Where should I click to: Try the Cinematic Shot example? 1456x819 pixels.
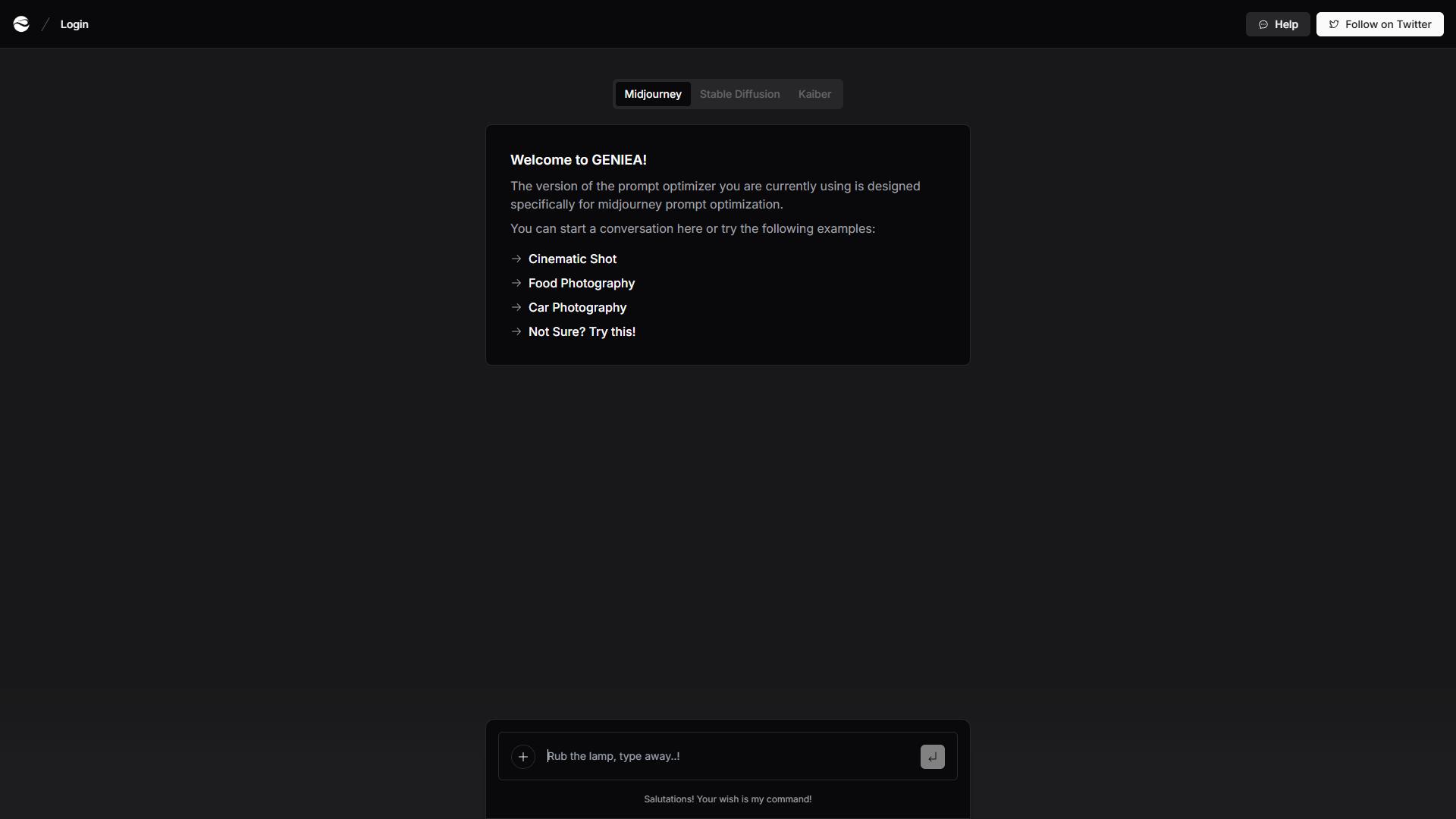[573, 259]
